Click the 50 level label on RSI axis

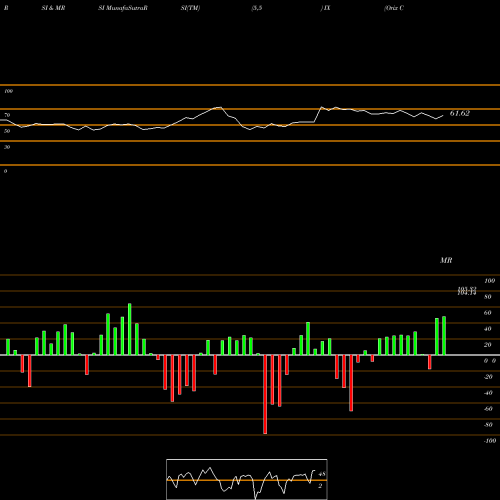click(7, 131)
